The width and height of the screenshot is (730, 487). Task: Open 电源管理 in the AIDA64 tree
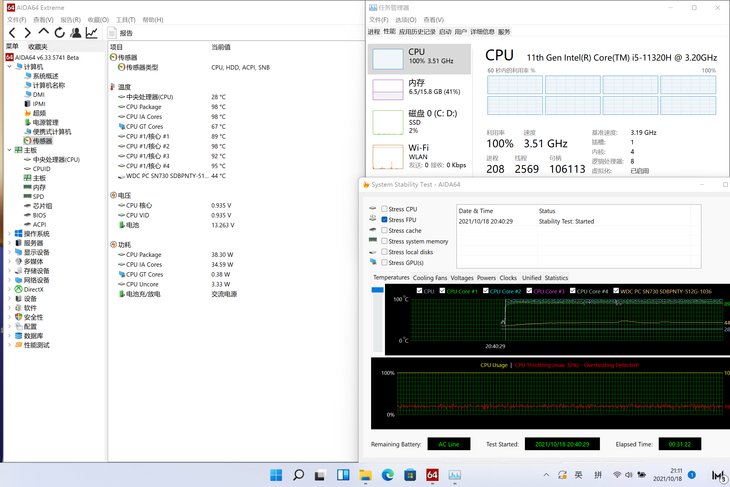click(46, 122)
